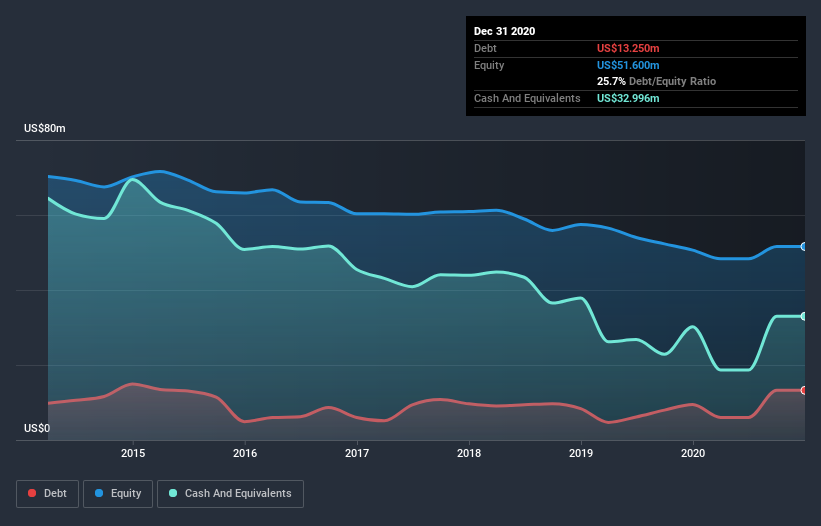Click the tooltip Debt row label

[485, 48]
